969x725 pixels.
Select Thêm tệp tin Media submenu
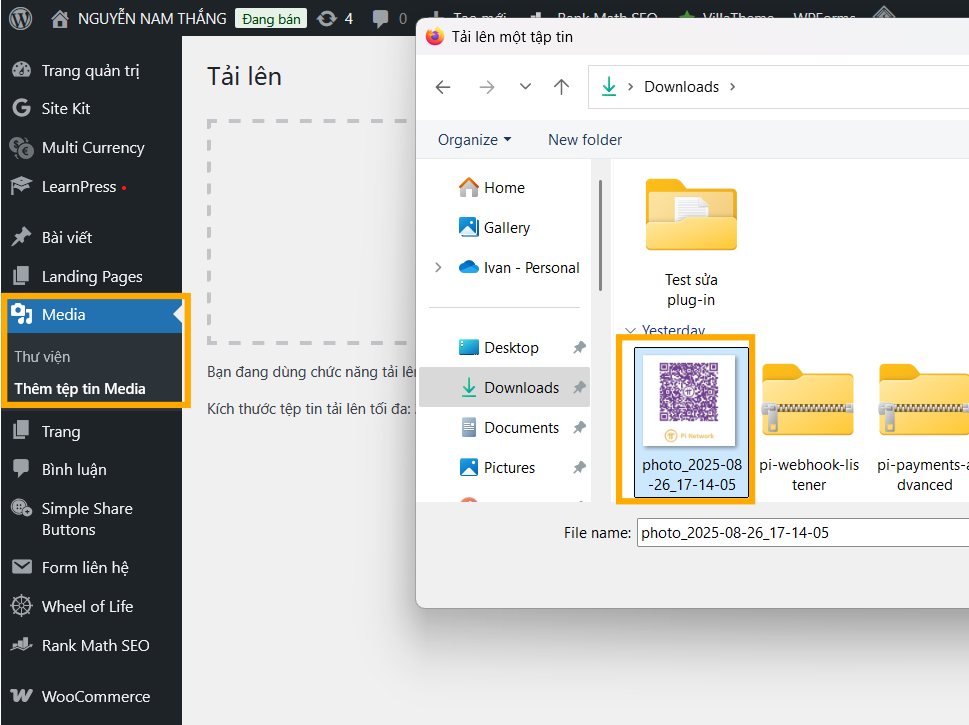[x=80, y=389]
